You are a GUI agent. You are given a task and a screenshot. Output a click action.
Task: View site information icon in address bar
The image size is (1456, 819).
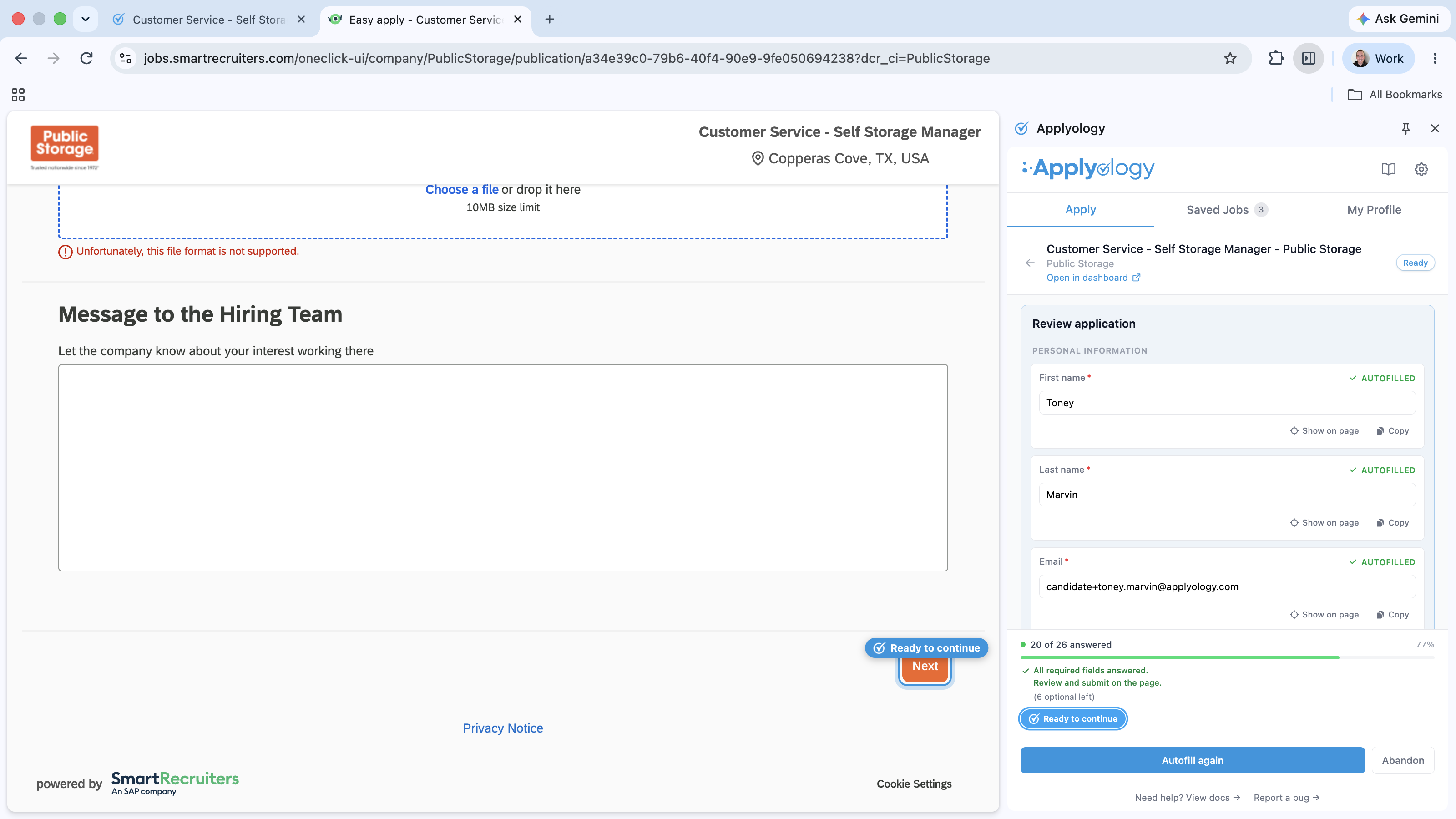click(x=126, y=58)
